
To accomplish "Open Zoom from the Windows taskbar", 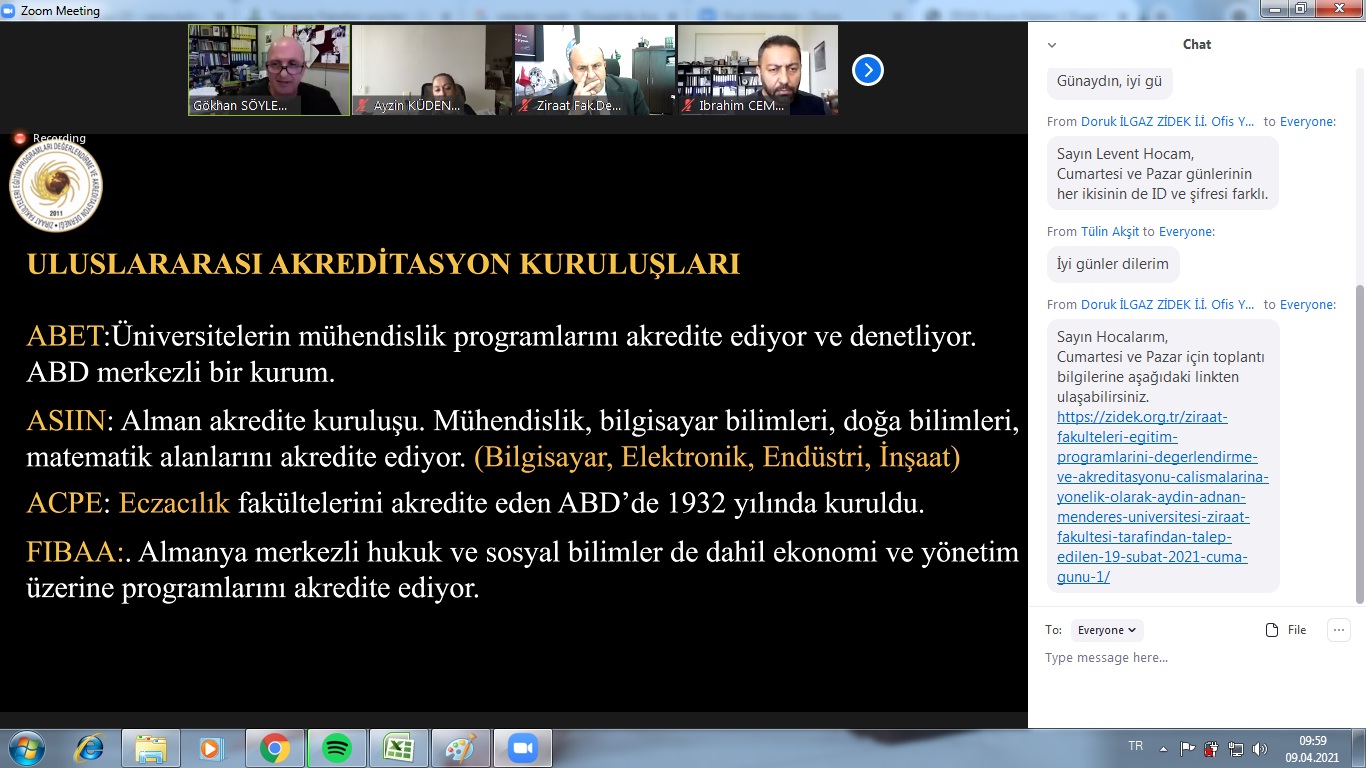I will coord(521,748).
